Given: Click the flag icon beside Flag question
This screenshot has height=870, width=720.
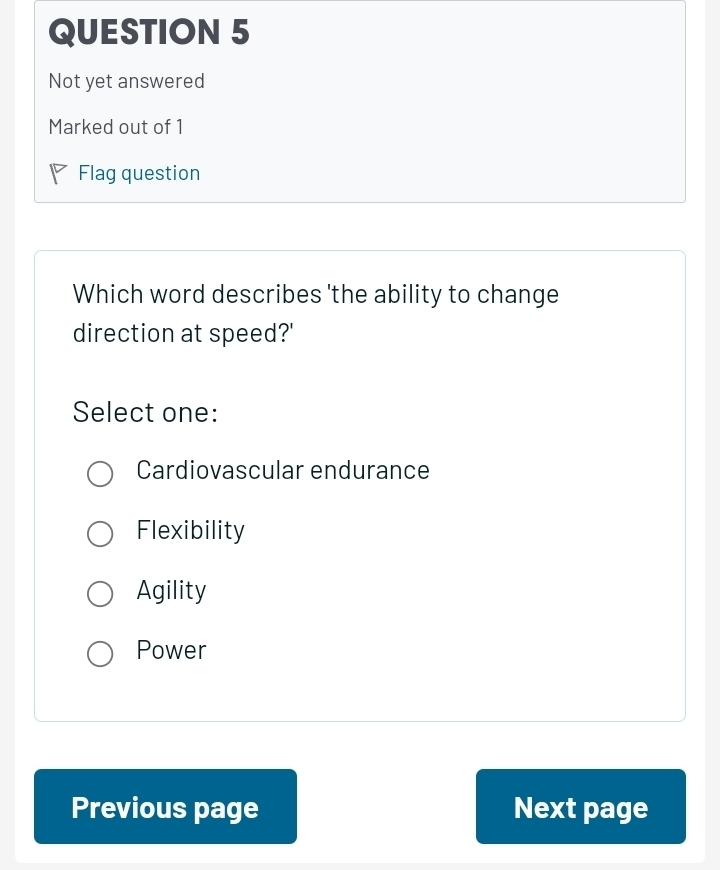Looking at the screenshot, I should (59, 173).
